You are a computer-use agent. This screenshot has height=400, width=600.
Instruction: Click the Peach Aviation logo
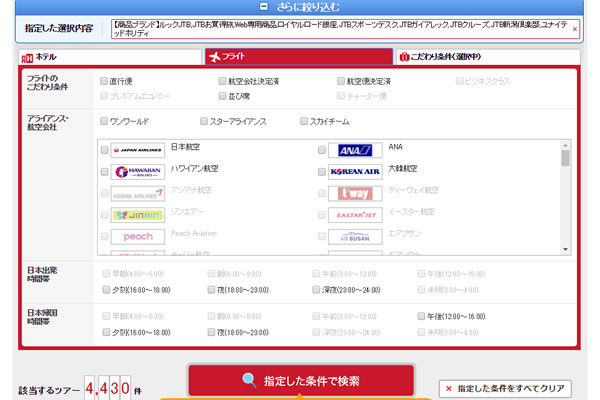click(138, 237)
